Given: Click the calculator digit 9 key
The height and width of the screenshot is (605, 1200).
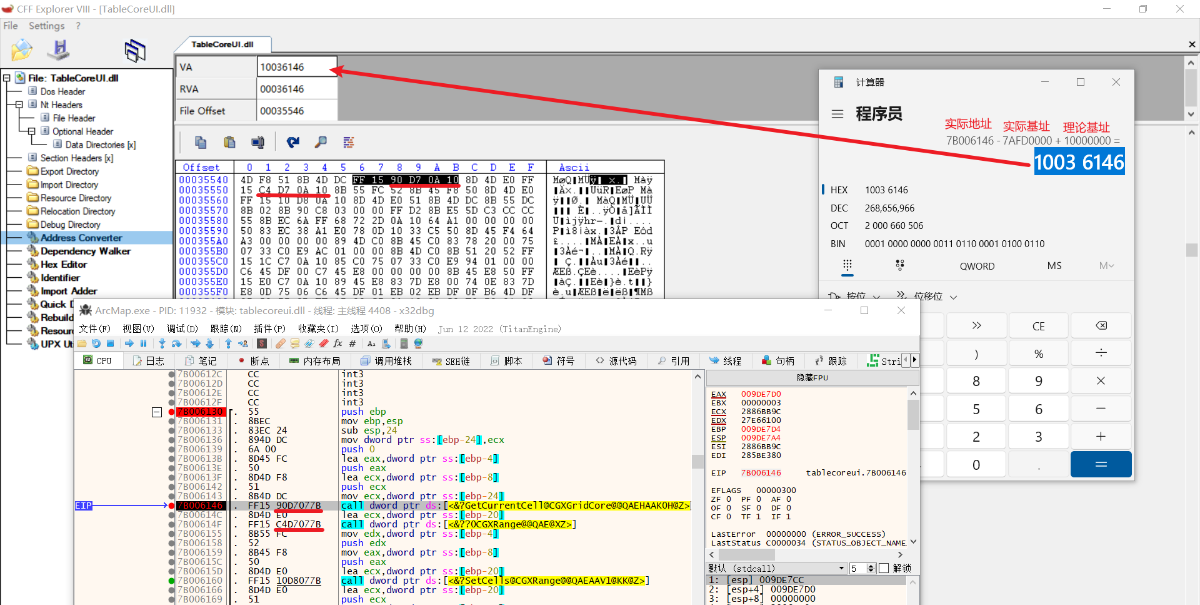Looking at the screenshot, I should pos(1039,381).
